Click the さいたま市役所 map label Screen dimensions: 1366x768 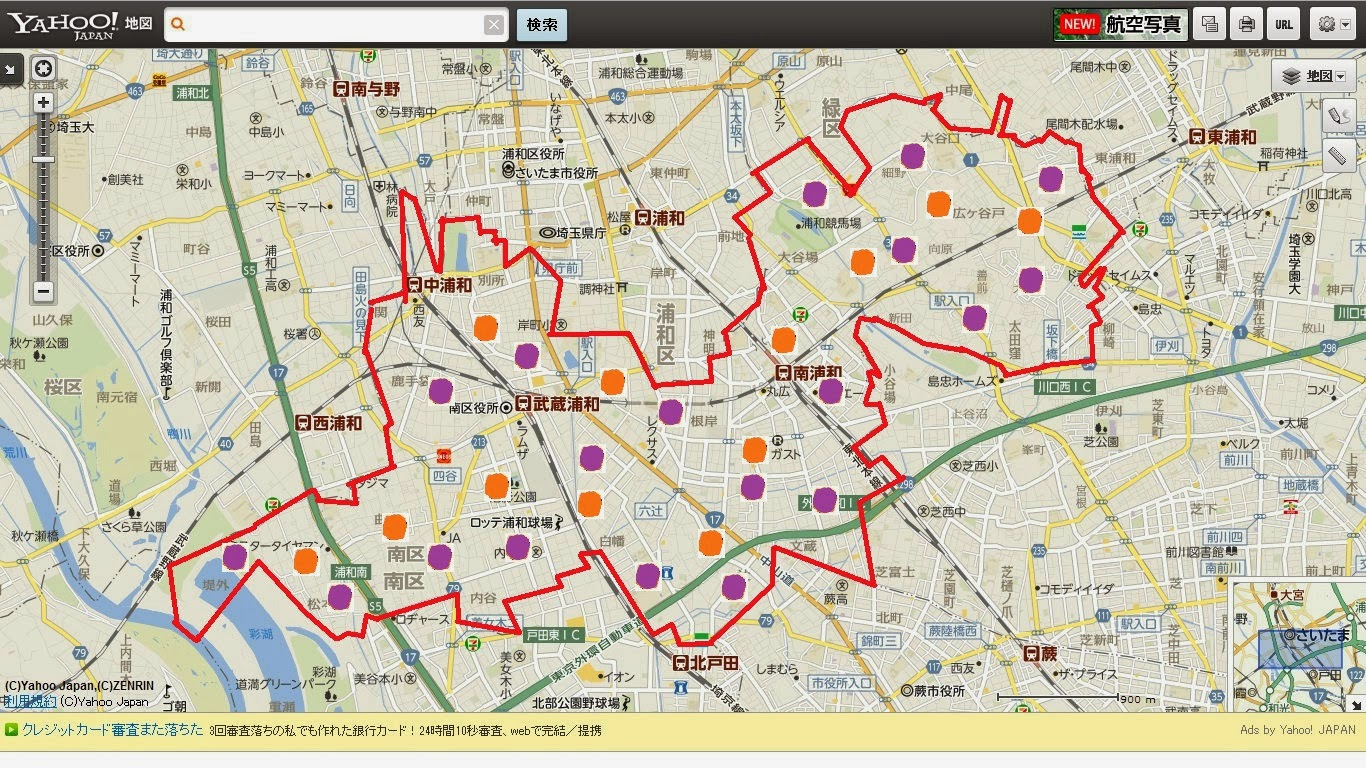[550, 173]
